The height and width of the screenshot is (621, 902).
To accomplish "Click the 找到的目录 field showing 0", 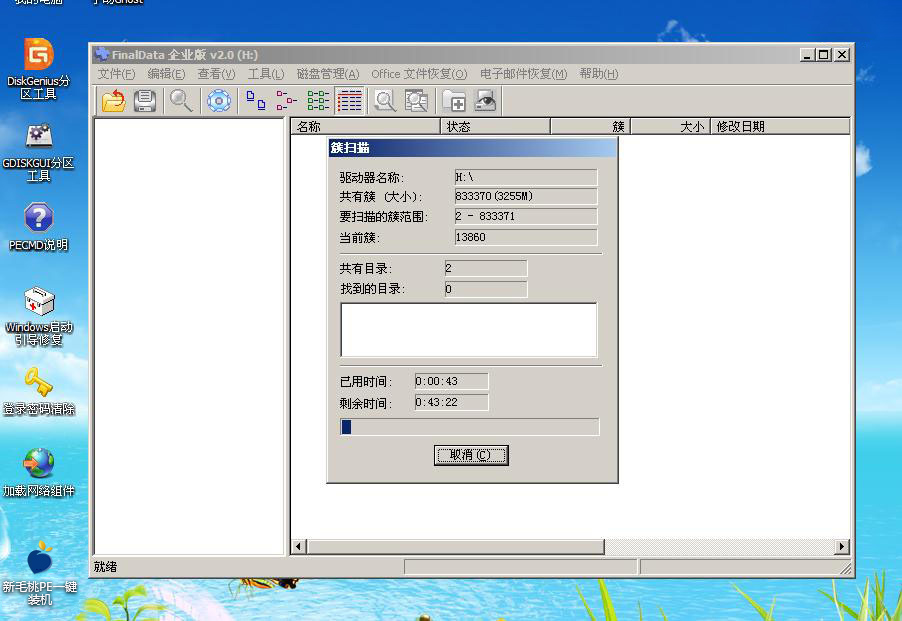I will (486, 289).
